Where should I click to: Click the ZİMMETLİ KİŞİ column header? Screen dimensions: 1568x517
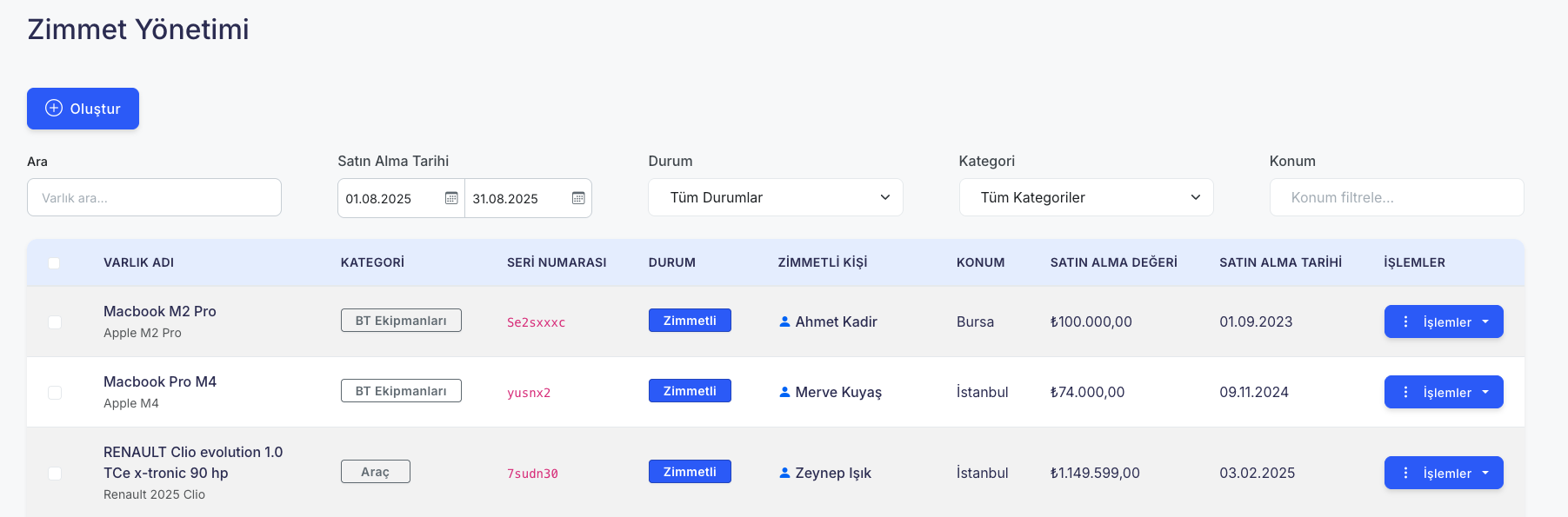pyautogui.click(x=823, y=262)
